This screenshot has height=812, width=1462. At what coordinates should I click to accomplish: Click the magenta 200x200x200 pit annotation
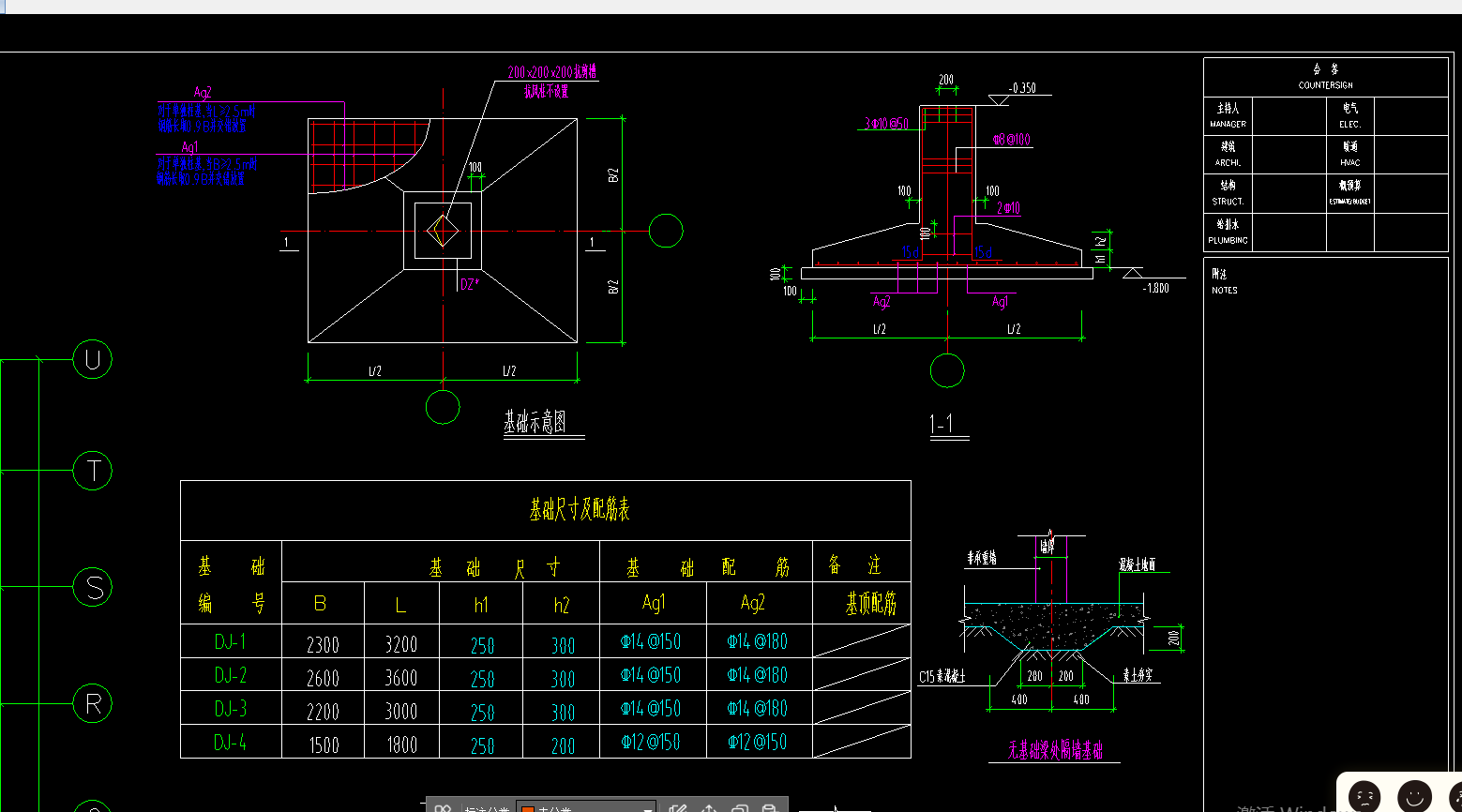[x=552, y=72]
